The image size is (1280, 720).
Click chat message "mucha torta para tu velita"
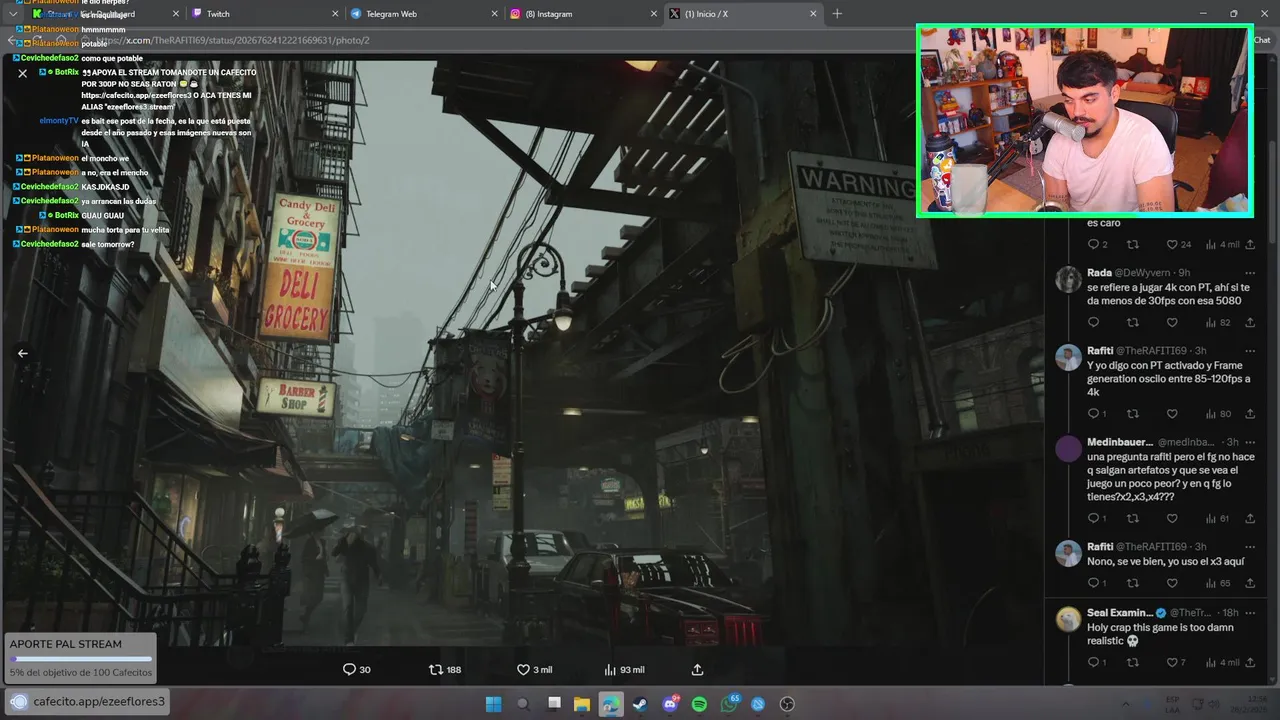[x=125, y=230]
